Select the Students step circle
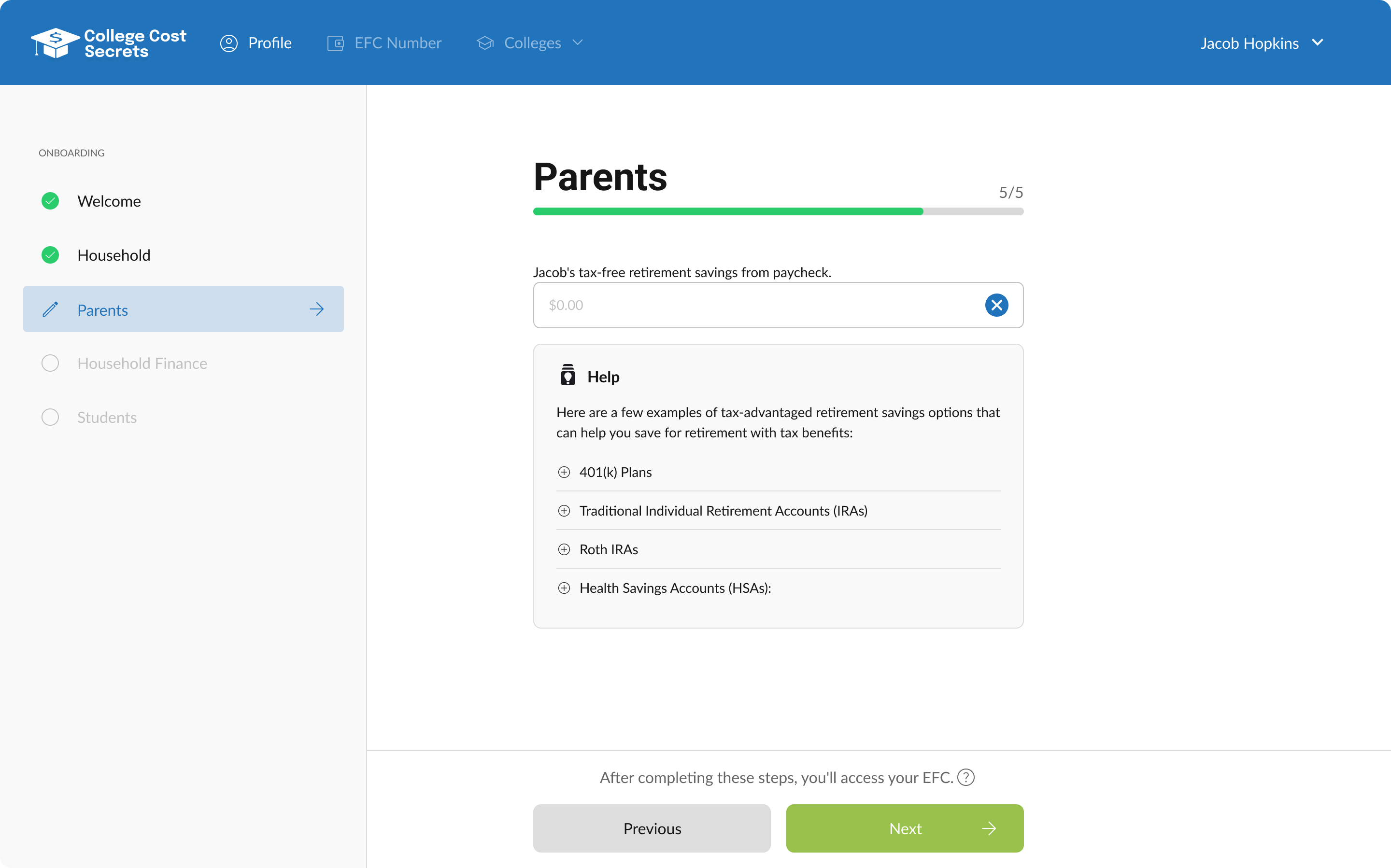This screenshot has height=868, width=1391. 50,417
